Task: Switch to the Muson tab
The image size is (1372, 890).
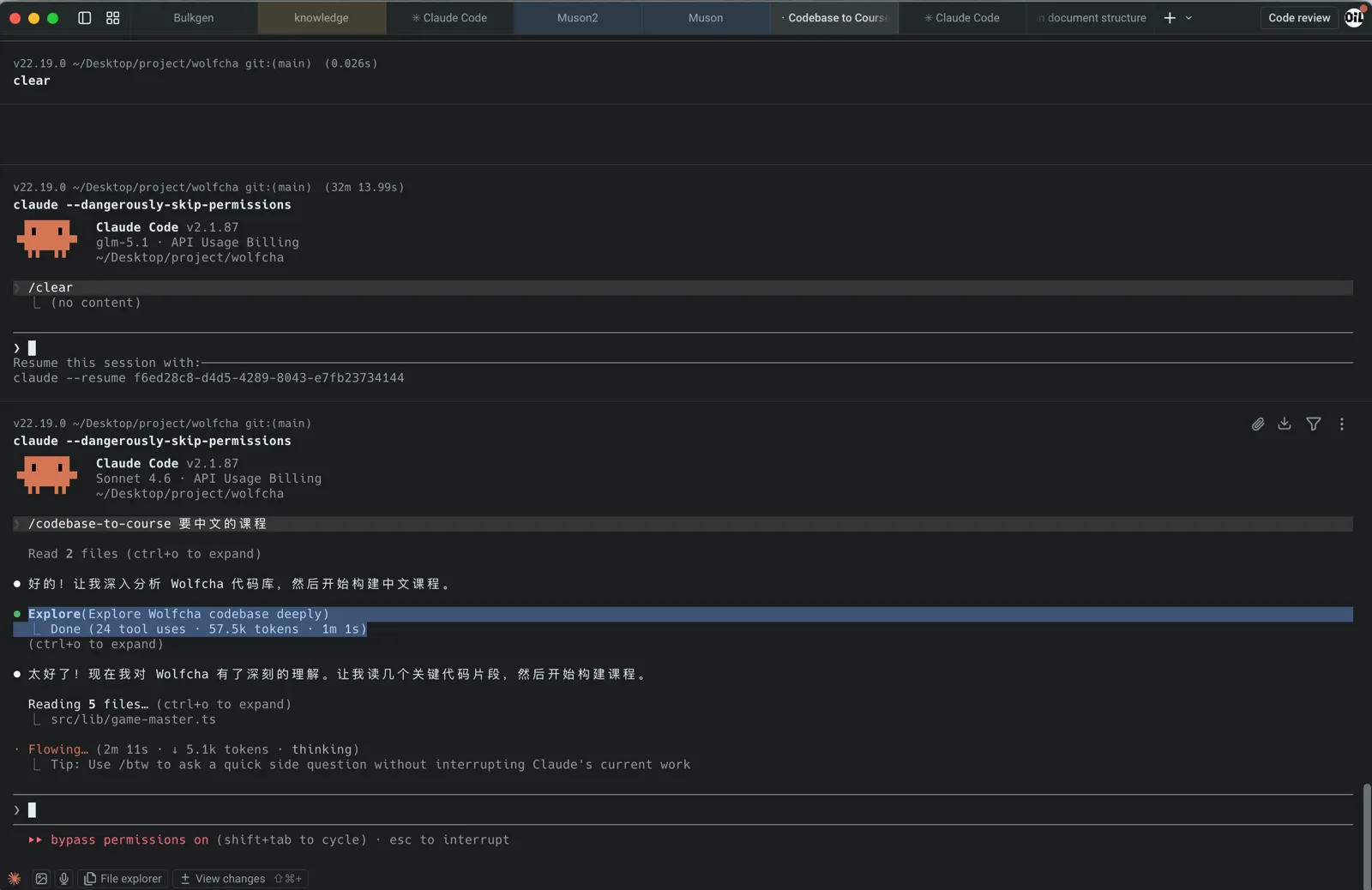Action: (x=706, y=17)
